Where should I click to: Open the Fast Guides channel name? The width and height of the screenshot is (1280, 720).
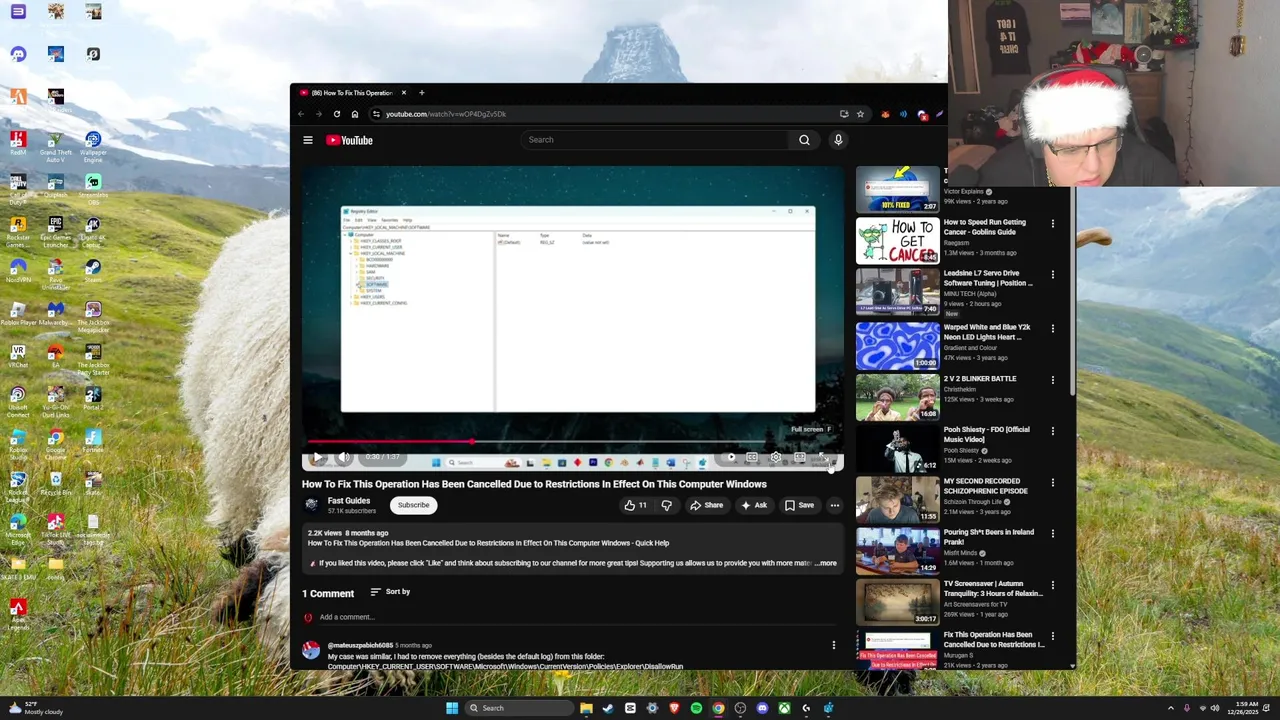pos(349,501)
